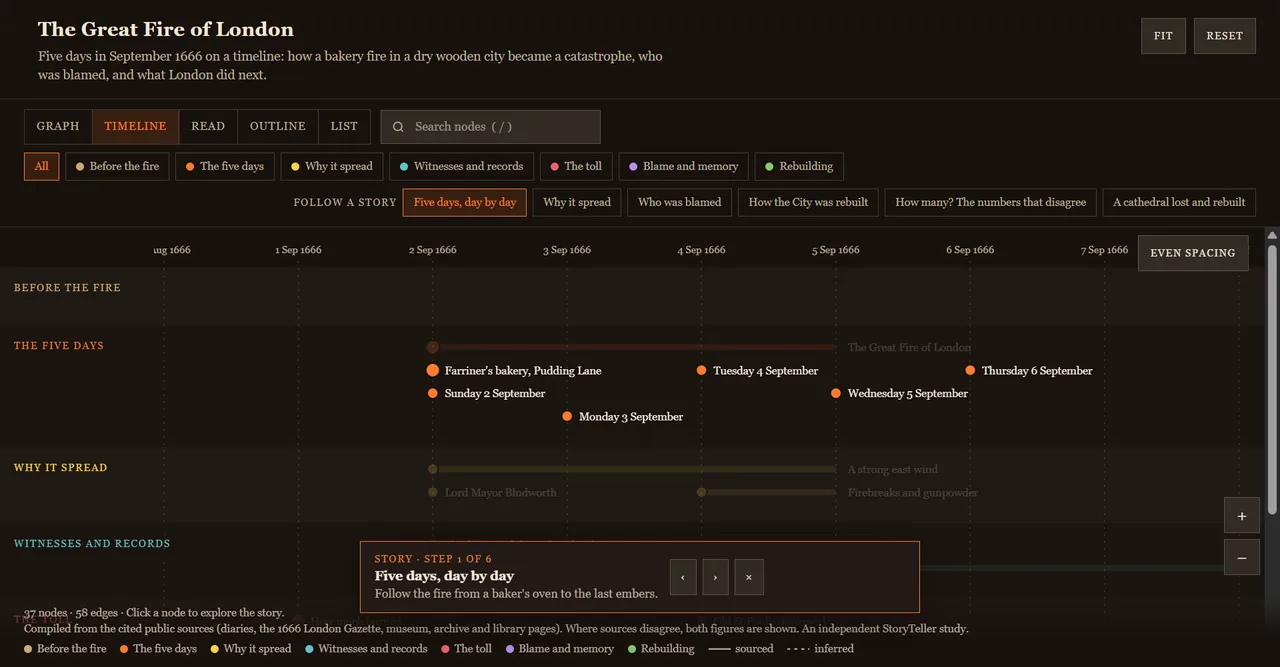Follow the Who was blamed story
Image resolution: width=1280 pixels, height=667 pixels.
tap(680, 202)
